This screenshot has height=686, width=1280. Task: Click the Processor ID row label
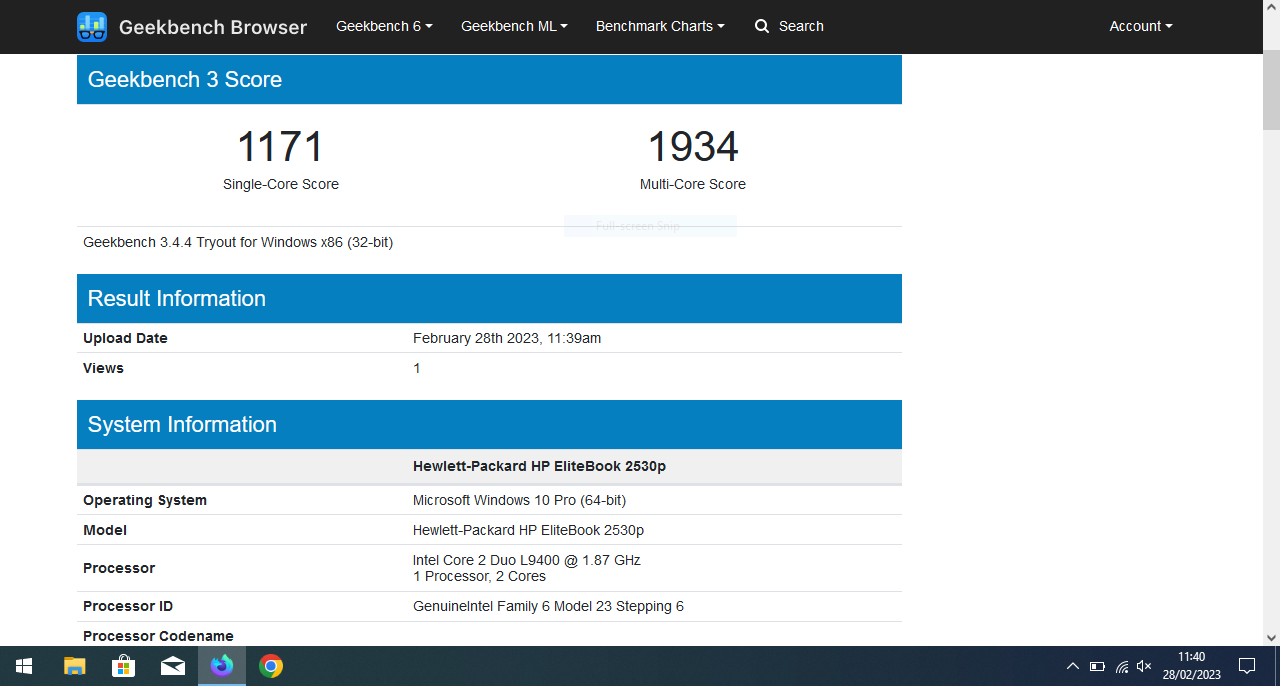coord(128,606)
